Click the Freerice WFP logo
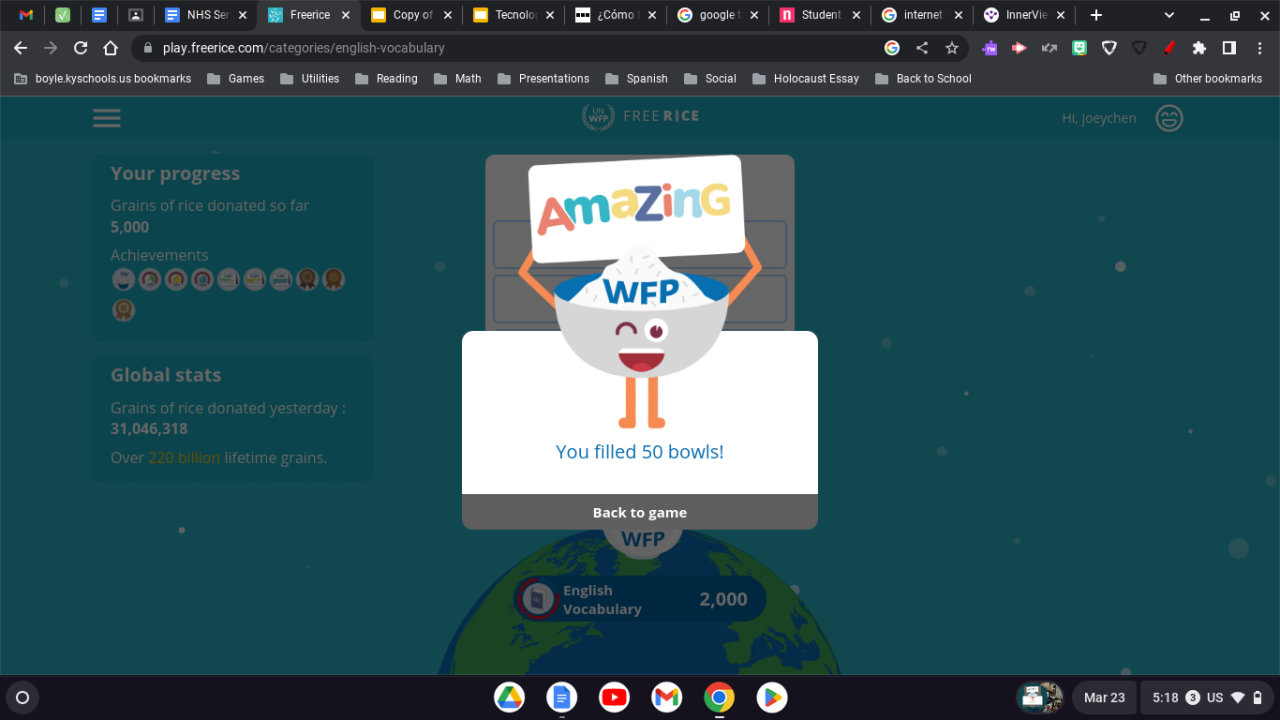Viewport: 1280px width, 720px height. click(x=640, y=116)
